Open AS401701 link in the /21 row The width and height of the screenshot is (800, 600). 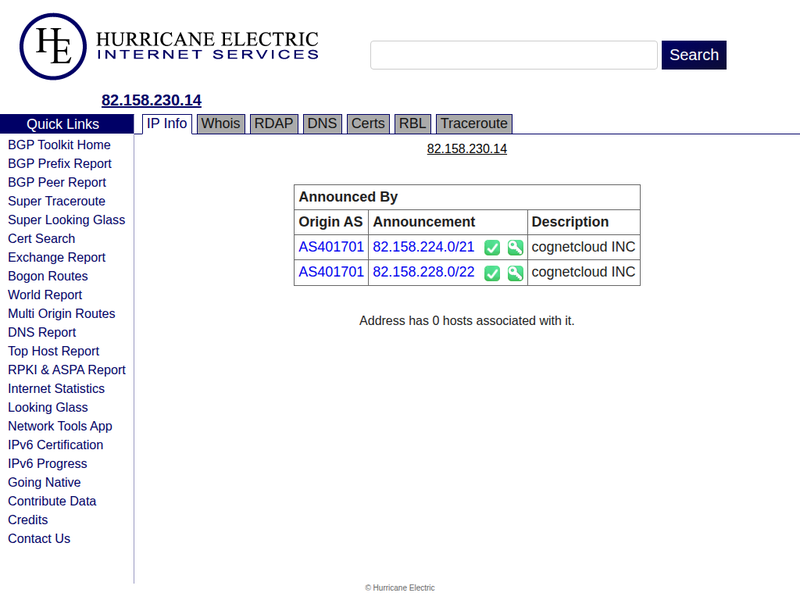[331, 247]
